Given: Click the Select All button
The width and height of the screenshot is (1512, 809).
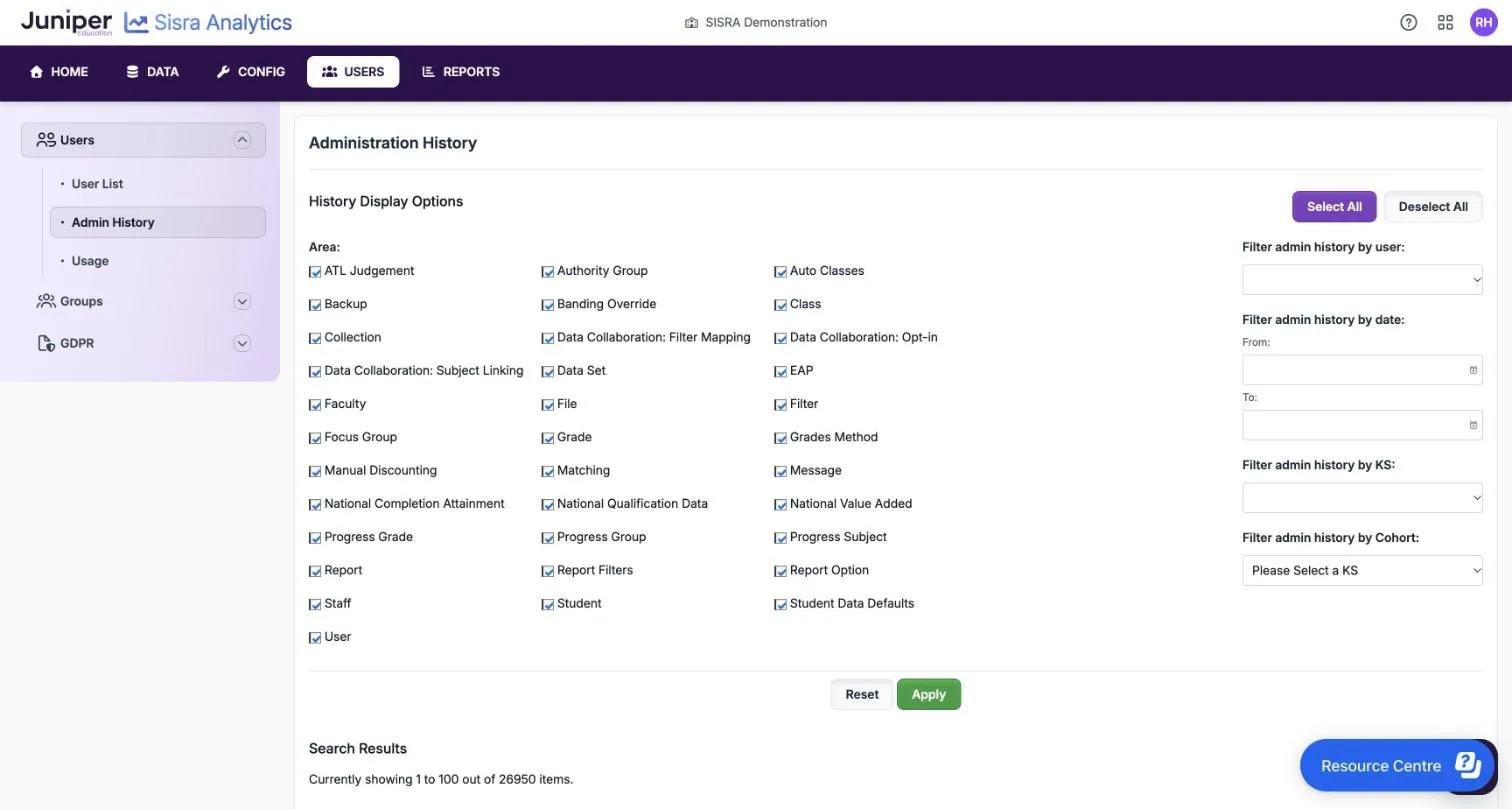Looking at the screenshot, I should [1334, 206].
